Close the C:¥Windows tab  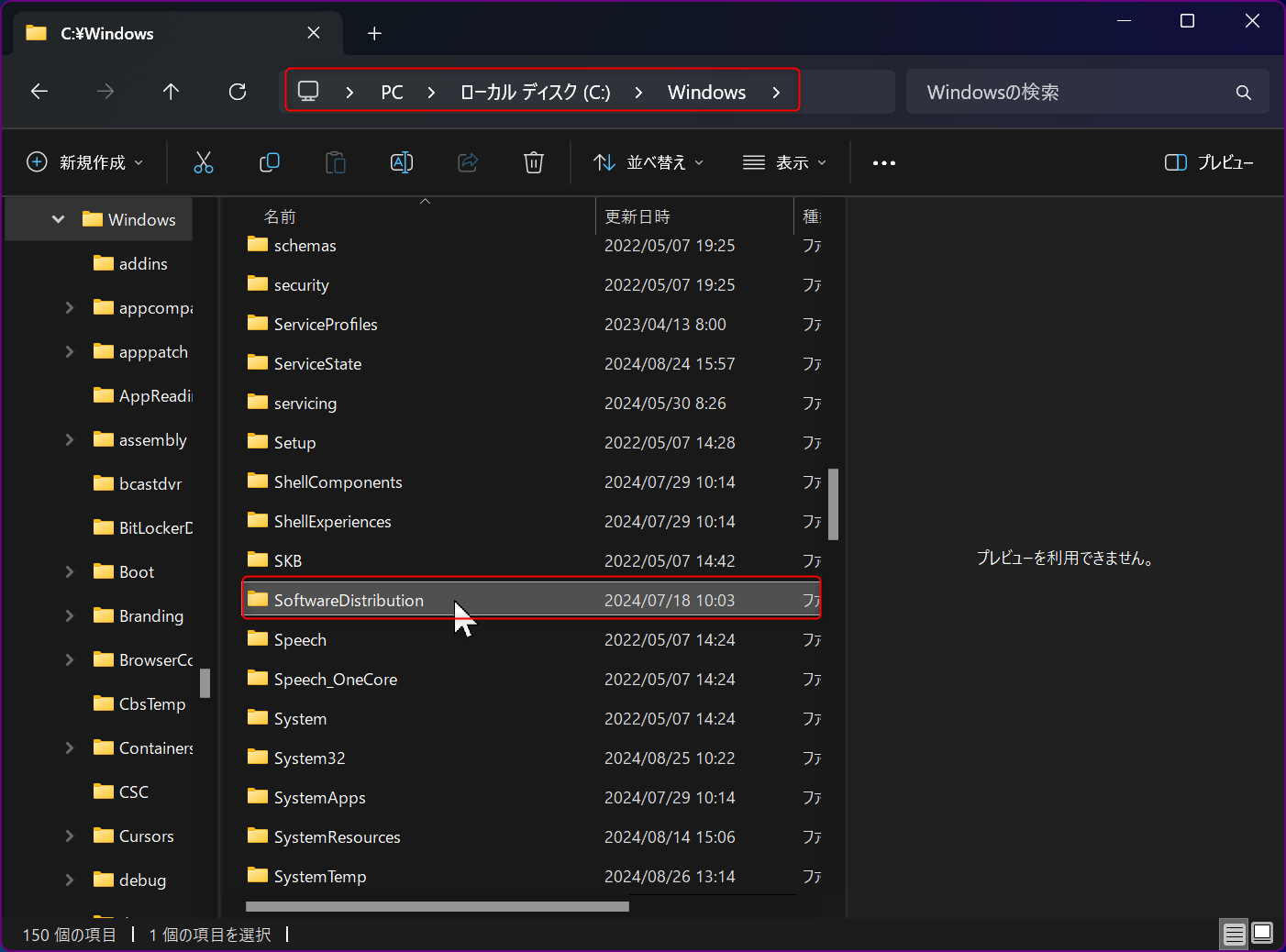pos(314,33)
